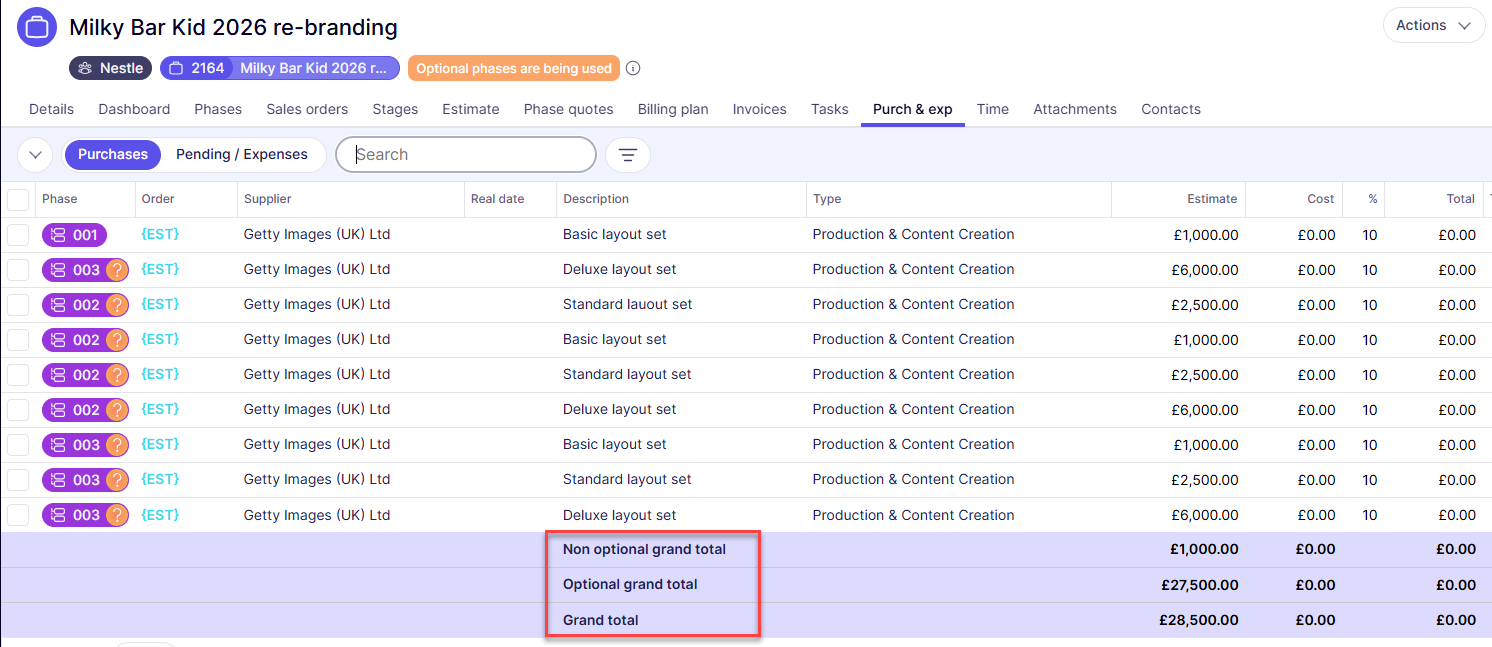Viewport: 1492px width, 647px height.
Task: Open the filter options icon
Action: (627, 155)
